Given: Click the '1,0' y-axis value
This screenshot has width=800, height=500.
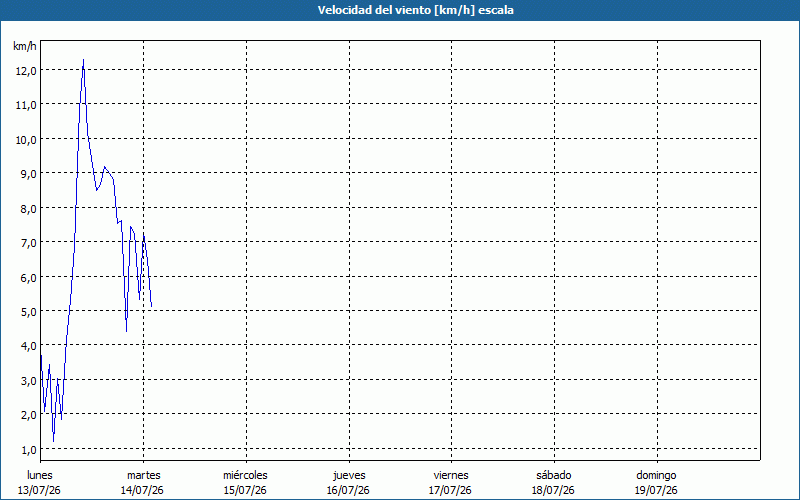Looking at the screenshot, I should coord(29,449).
